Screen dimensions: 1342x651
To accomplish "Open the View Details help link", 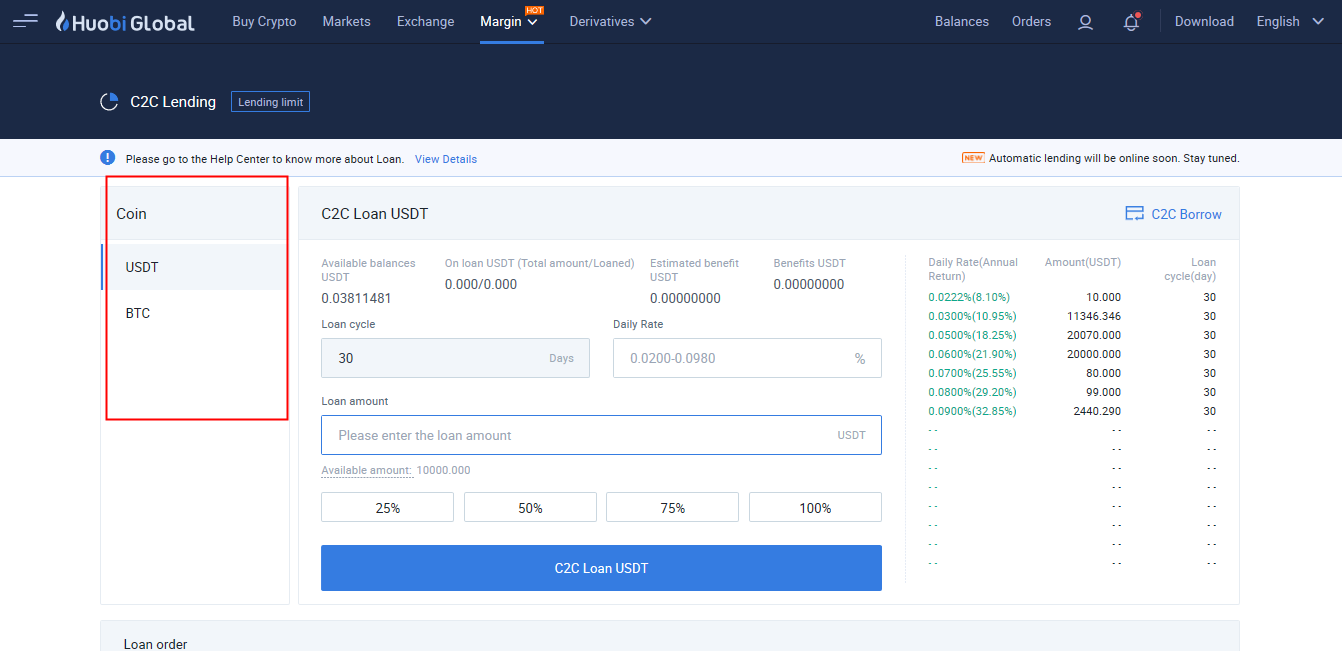I will 446,159.
